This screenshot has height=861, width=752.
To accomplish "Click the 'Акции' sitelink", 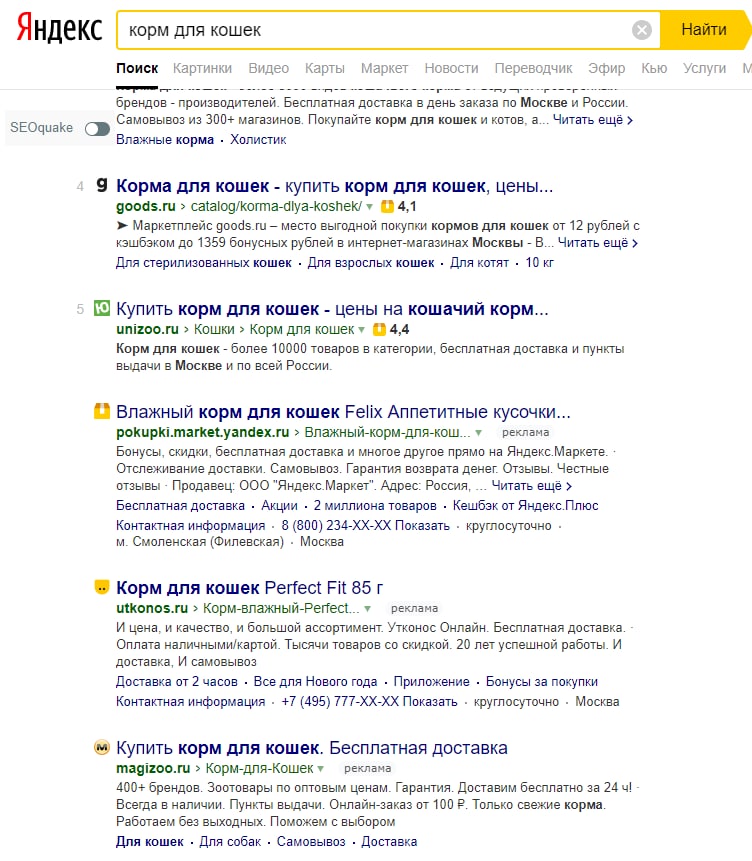I will coord(279,506).
